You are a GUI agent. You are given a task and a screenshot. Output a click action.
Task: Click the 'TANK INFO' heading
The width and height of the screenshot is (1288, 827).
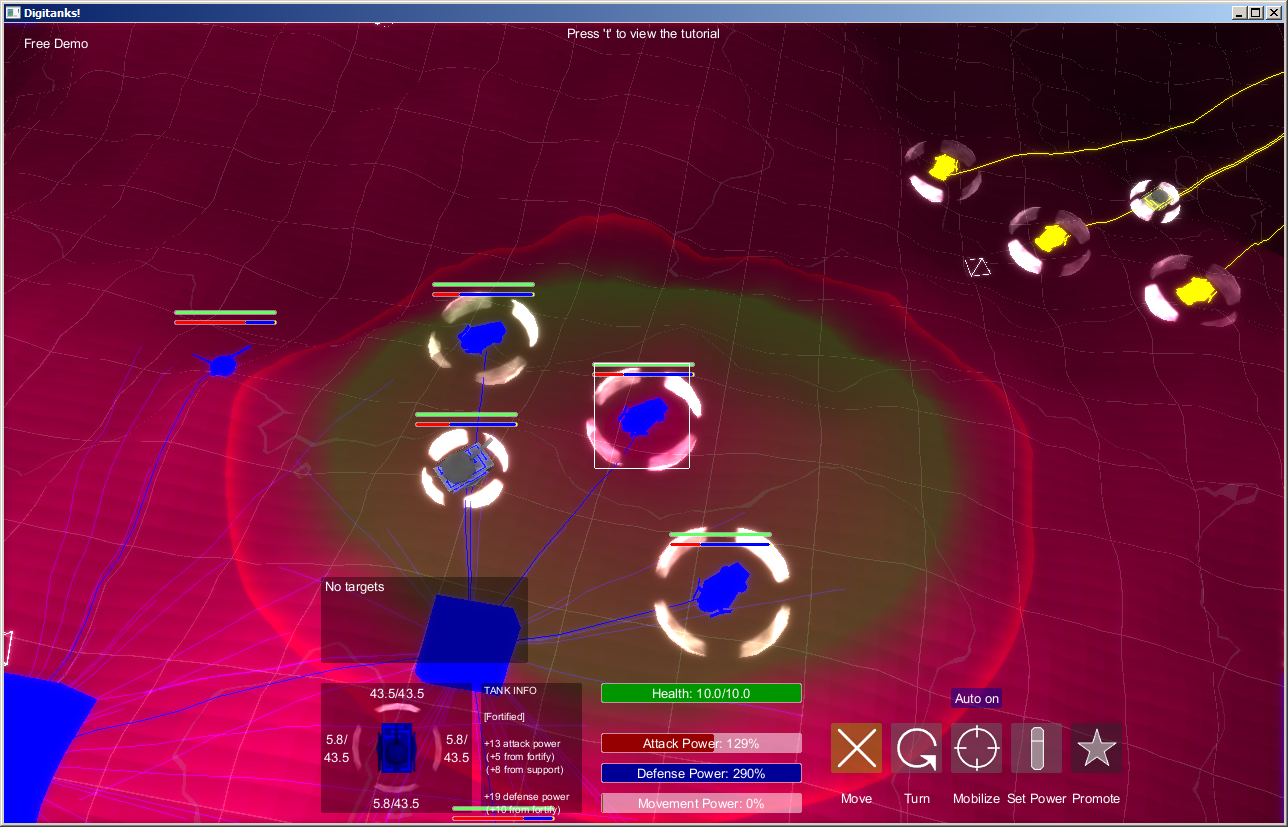click(x=510, y=690)
